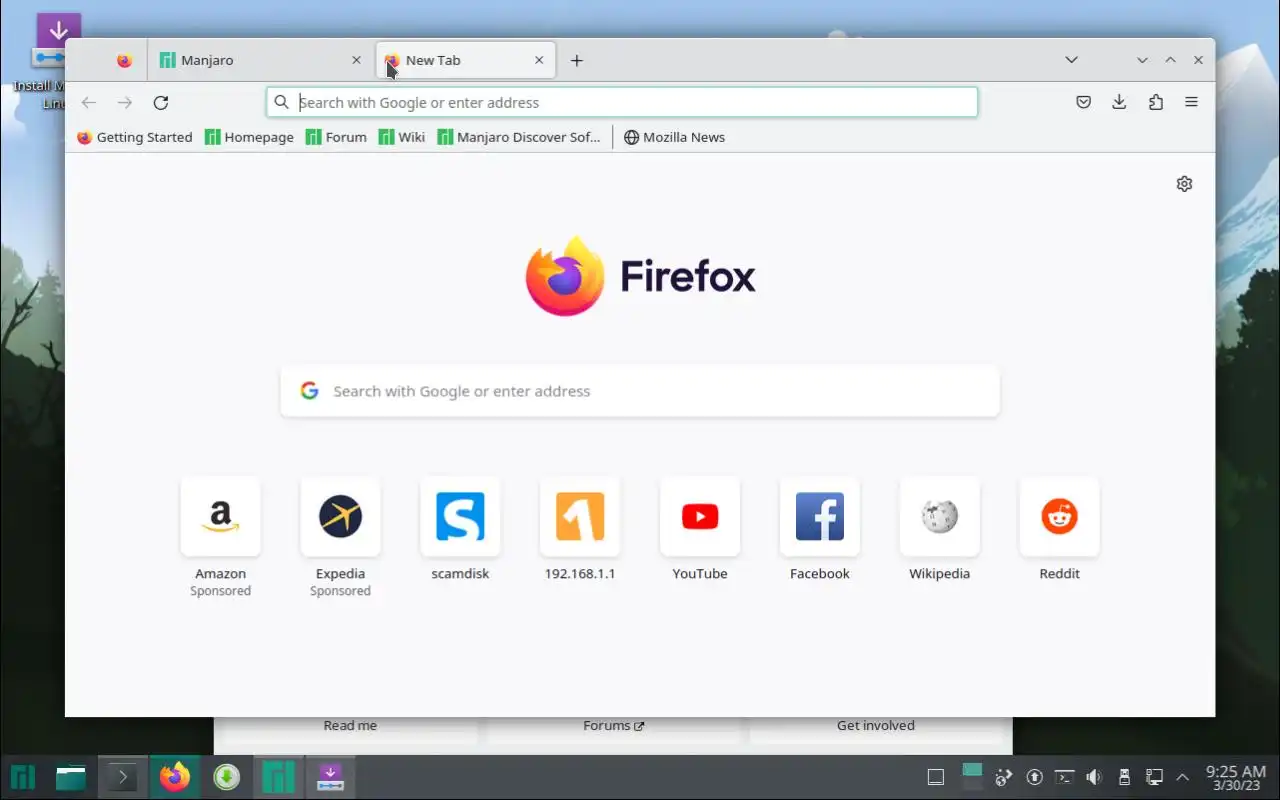Image resolution: width=1280 pixels, height=800 pixels.
Task: Open the Homepage bookmark
Action: (x=249, y=137)
